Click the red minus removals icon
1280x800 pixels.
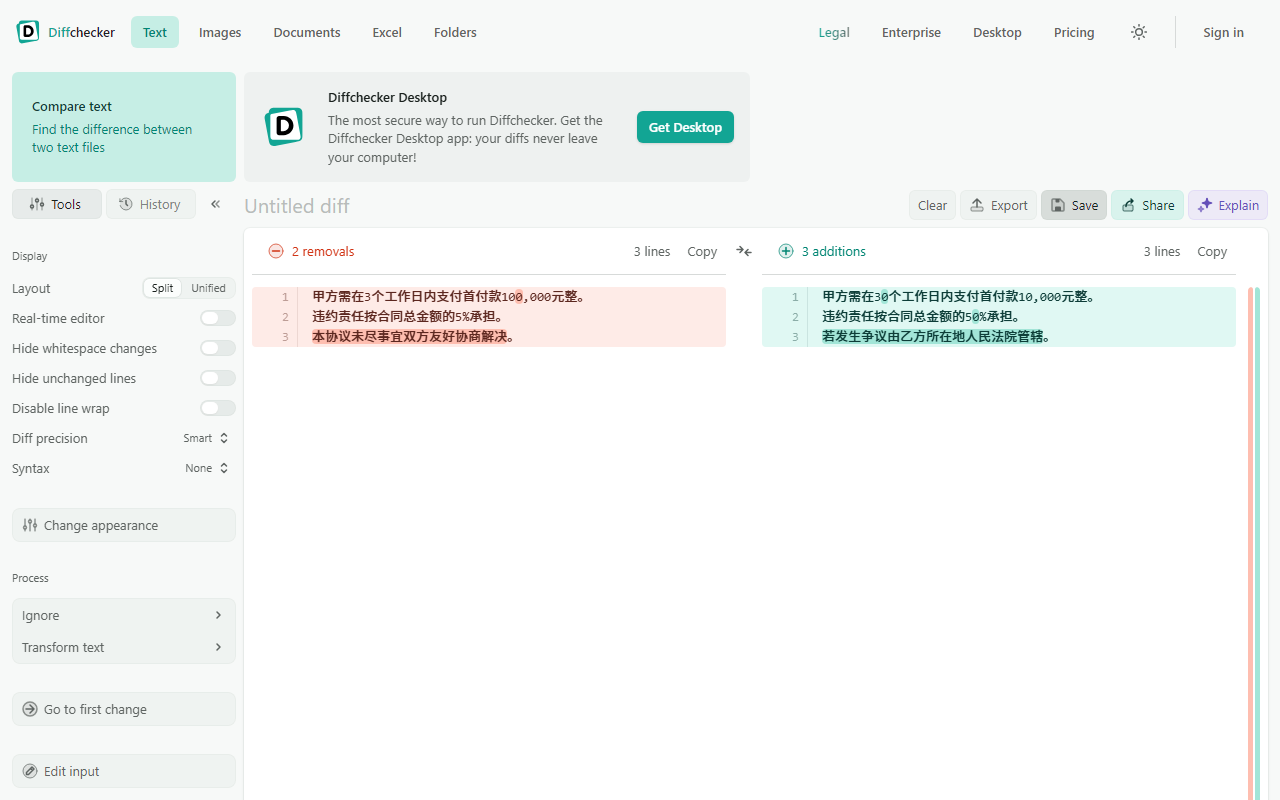(x=276, y=251)
